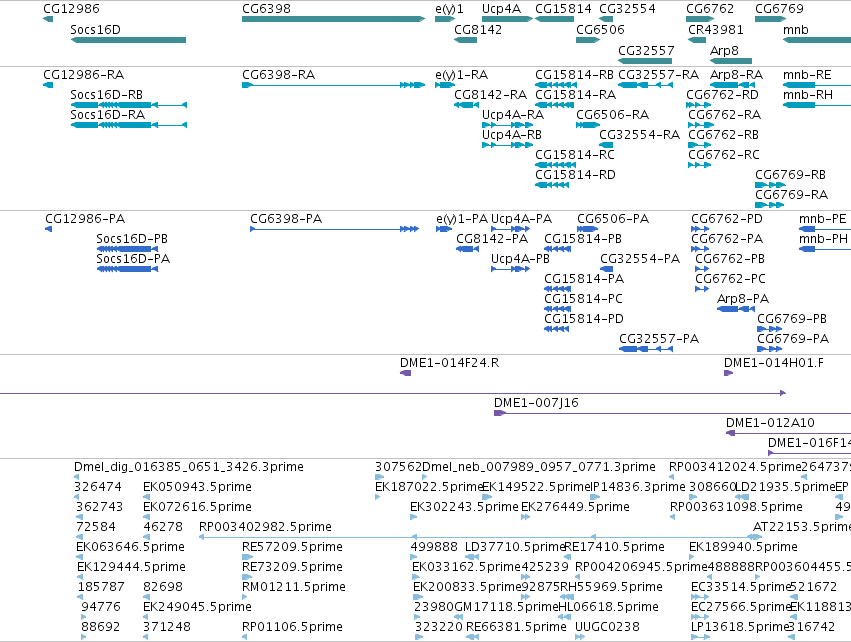
Task: Click the Socs16D gene glyph
Action: coord(128,40)
